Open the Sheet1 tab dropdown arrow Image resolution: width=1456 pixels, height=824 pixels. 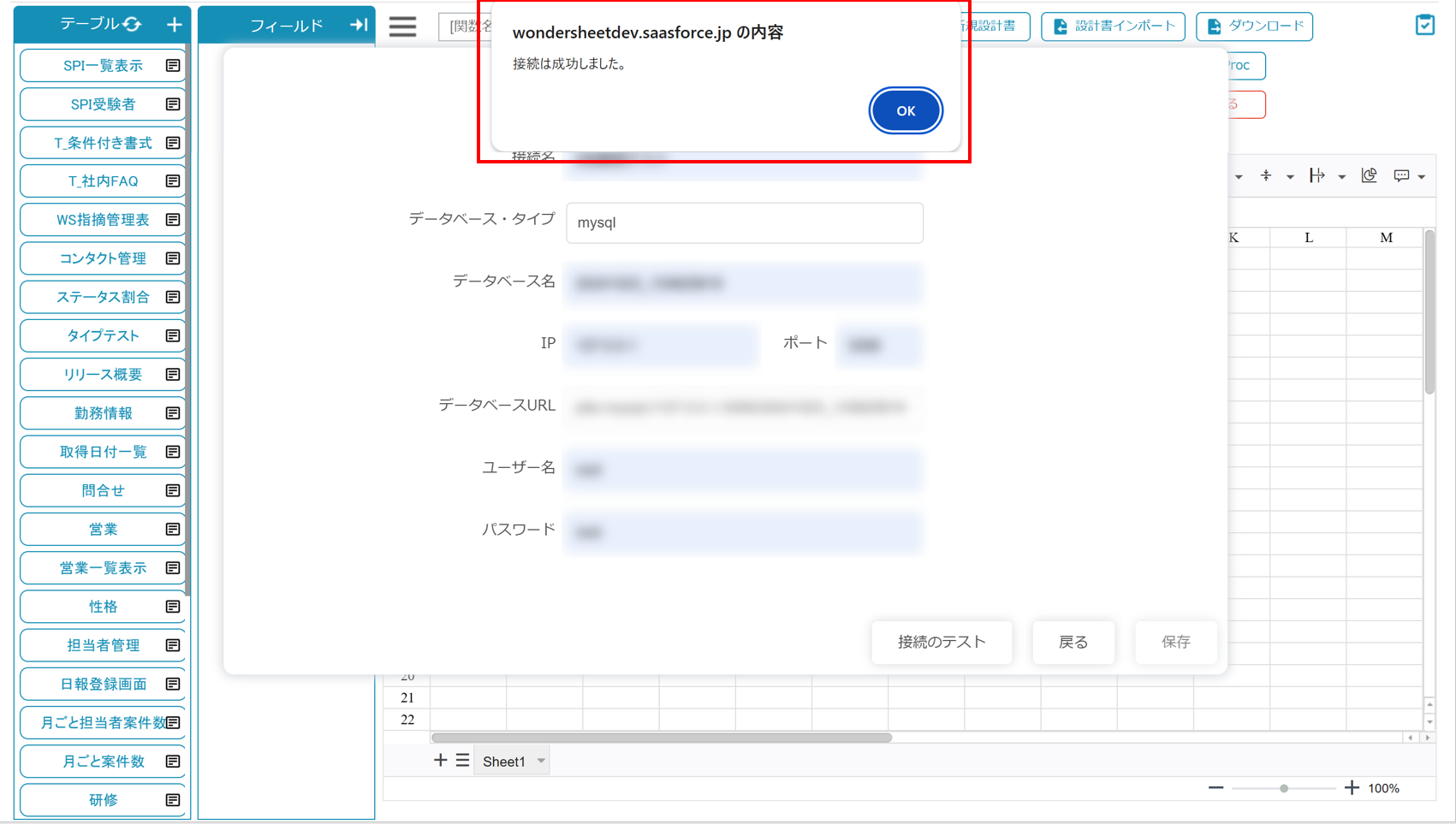click(541, 761)
